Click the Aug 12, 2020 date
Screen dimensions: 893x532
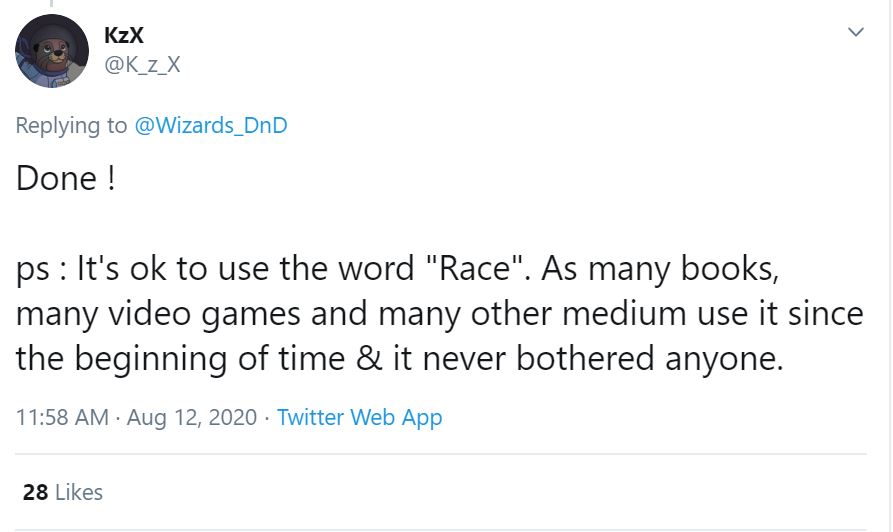point(192,417)
